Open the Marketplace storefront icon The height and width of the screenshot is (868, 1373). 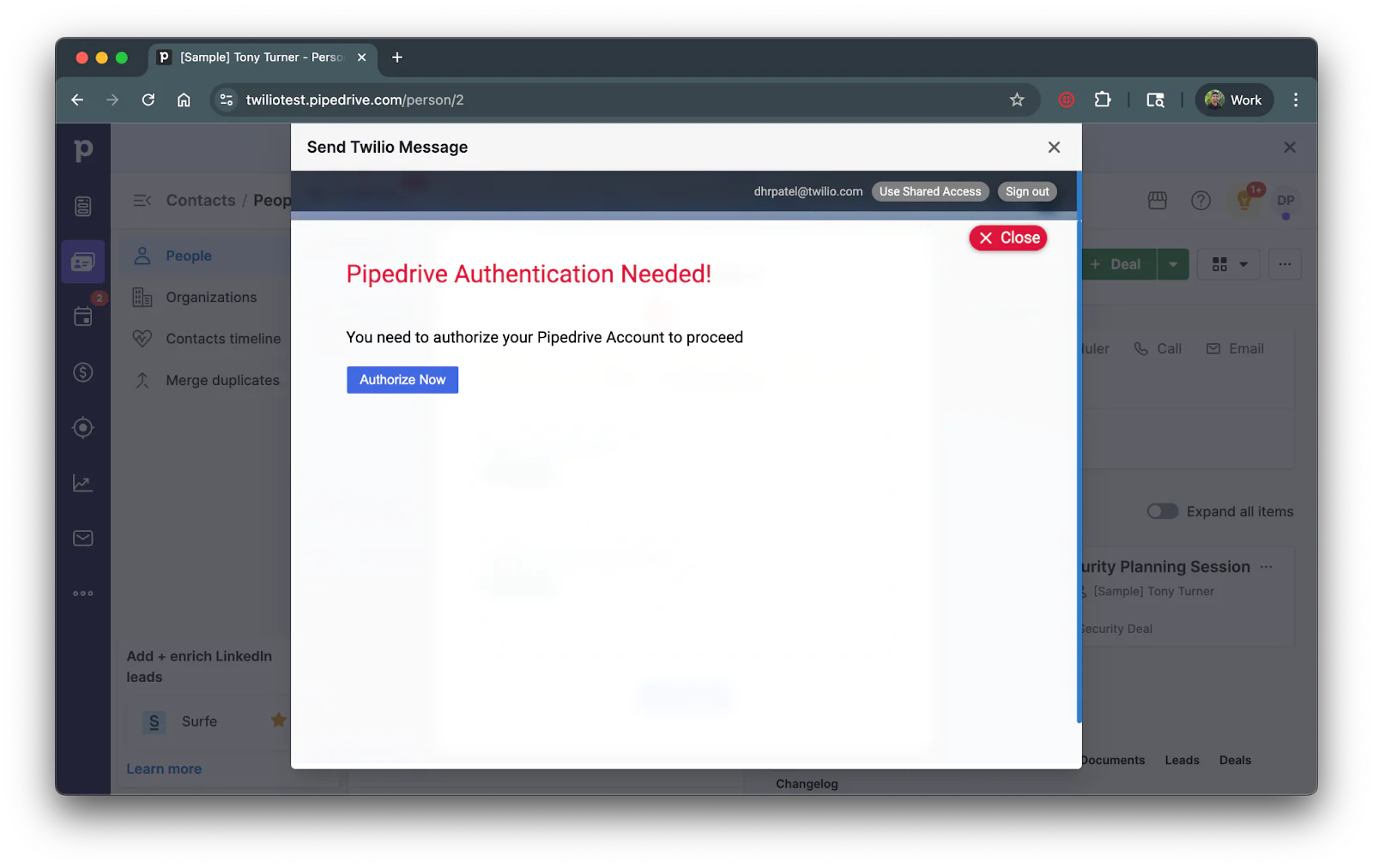tap(1156, 201)
